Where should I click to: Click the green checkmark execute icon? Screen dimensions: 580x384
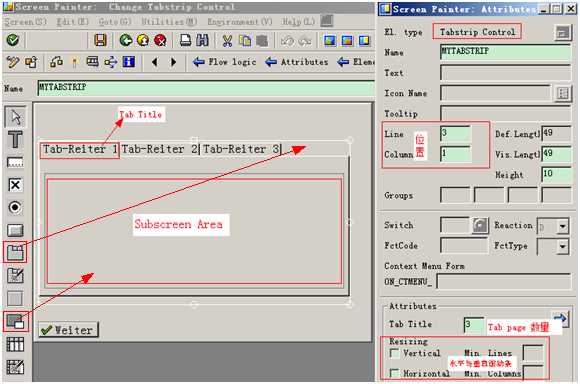[13, 40]
